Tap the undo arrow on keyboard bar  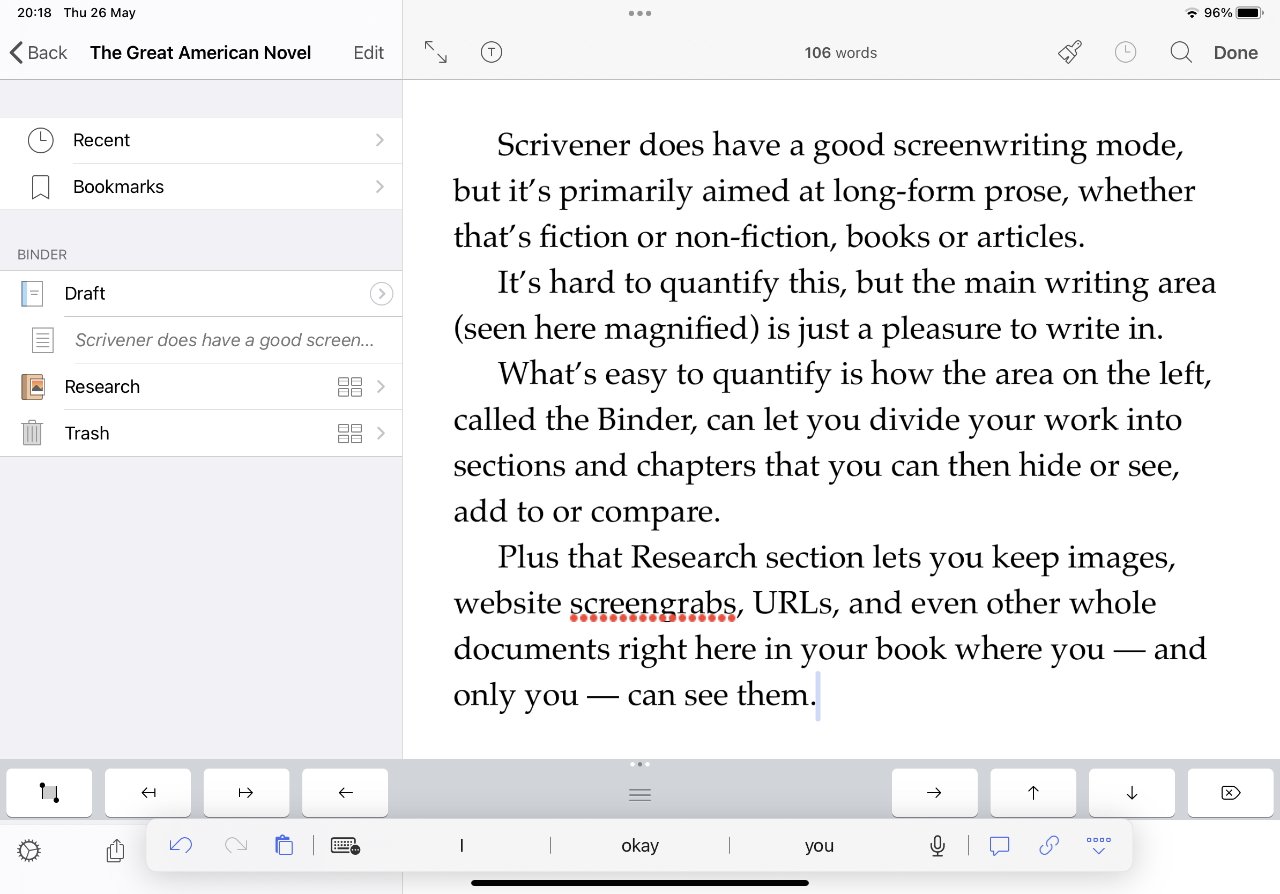pyautogui.click(x=181, y=845)
